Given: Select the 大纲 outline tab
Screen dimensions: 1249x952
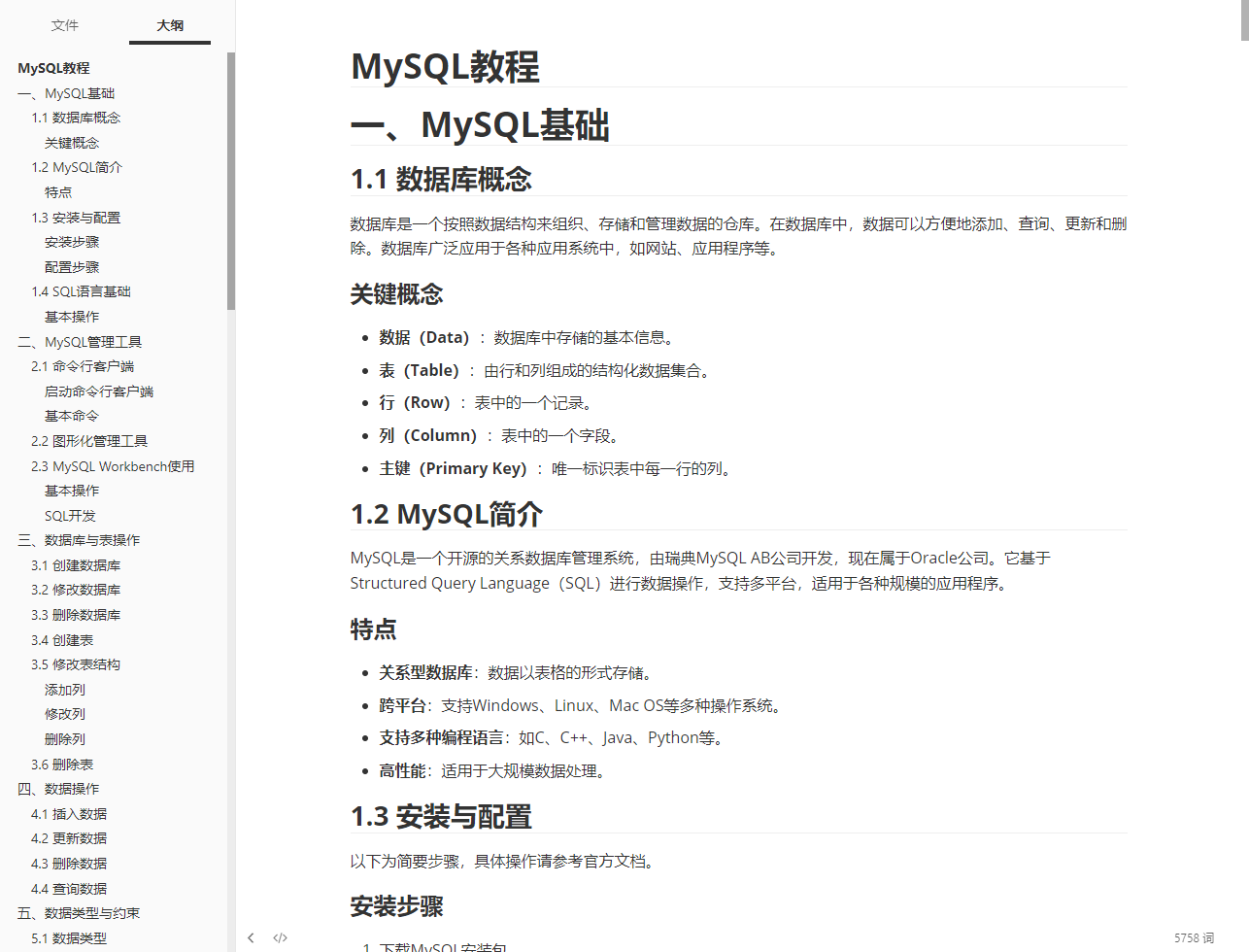Looking at the screenshot, I should click(170, 25).
